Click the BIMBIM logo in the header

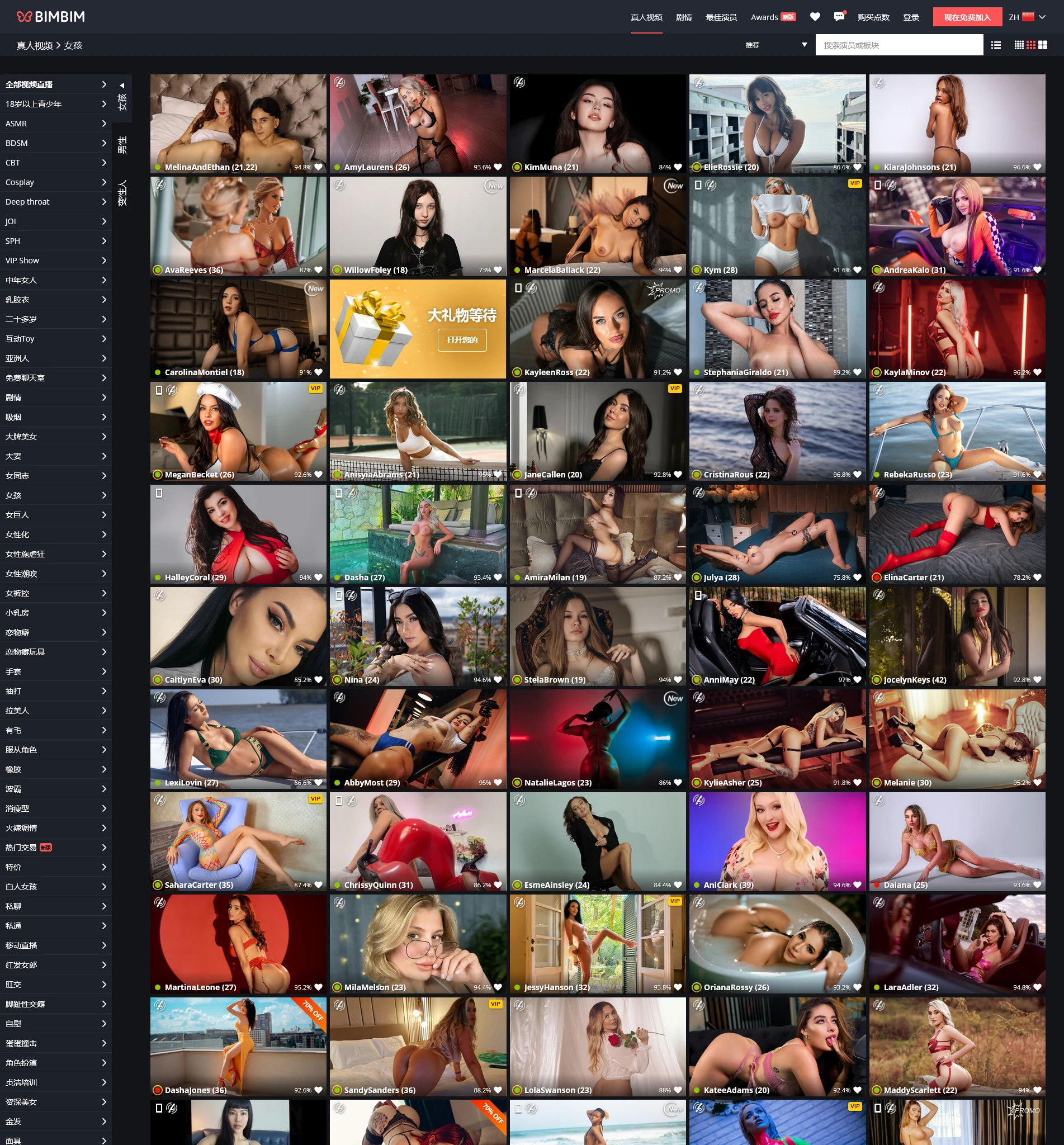tap(51, 17)
